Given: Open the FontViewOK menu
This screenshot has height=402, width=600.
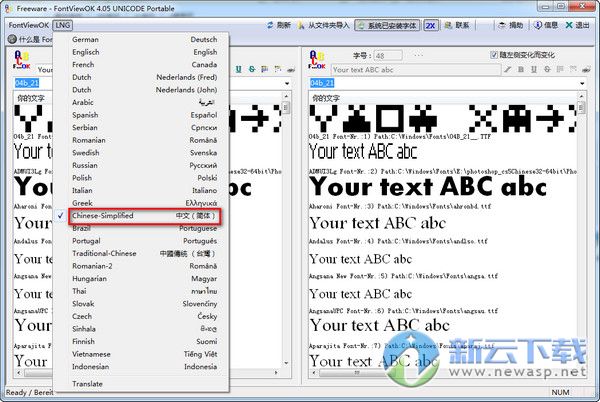Looking at the screenshot, I should (x=29, y=25).
